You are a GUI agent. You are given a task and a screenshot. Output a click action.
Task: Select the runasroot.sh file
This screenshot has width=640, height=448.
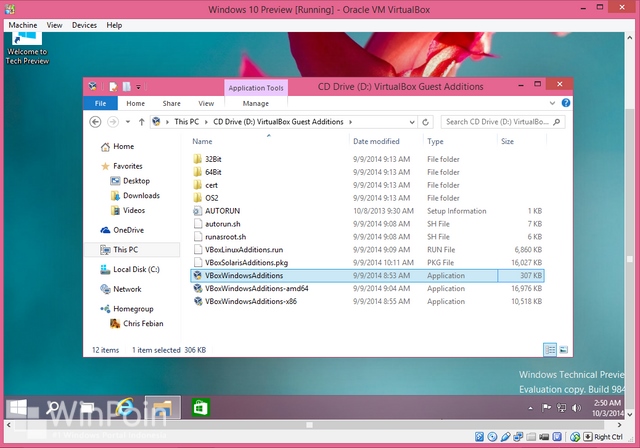367,237
